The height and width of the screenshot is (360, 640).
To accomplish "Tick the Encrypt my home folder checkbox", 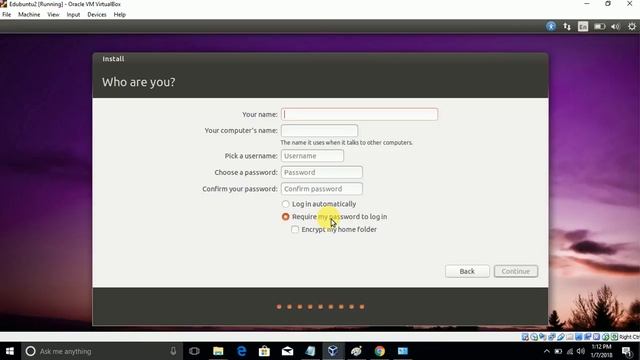I will click(x=295, y=229).
